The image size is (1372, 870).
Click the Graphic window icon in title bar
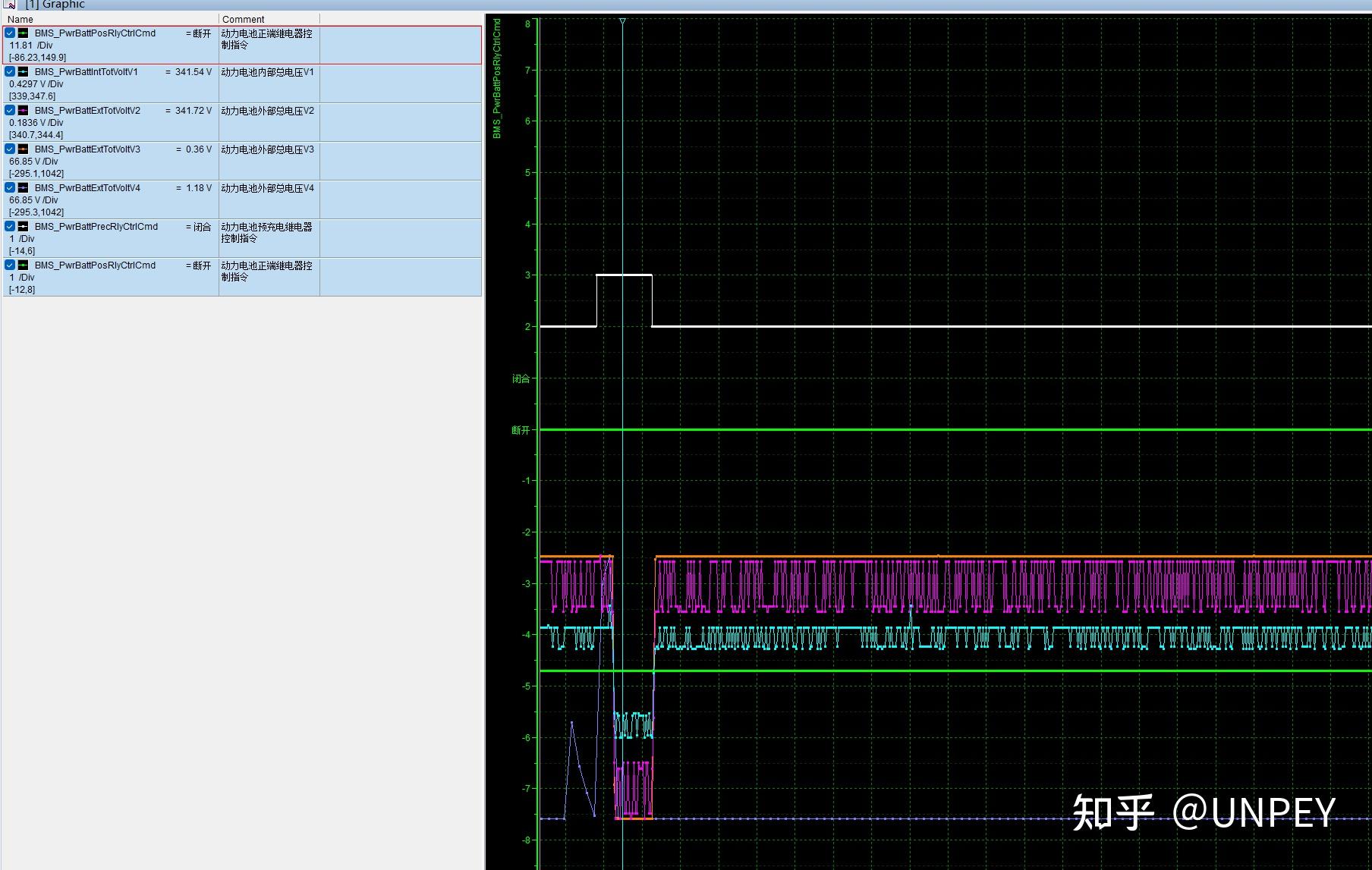[x=10, y=5]
